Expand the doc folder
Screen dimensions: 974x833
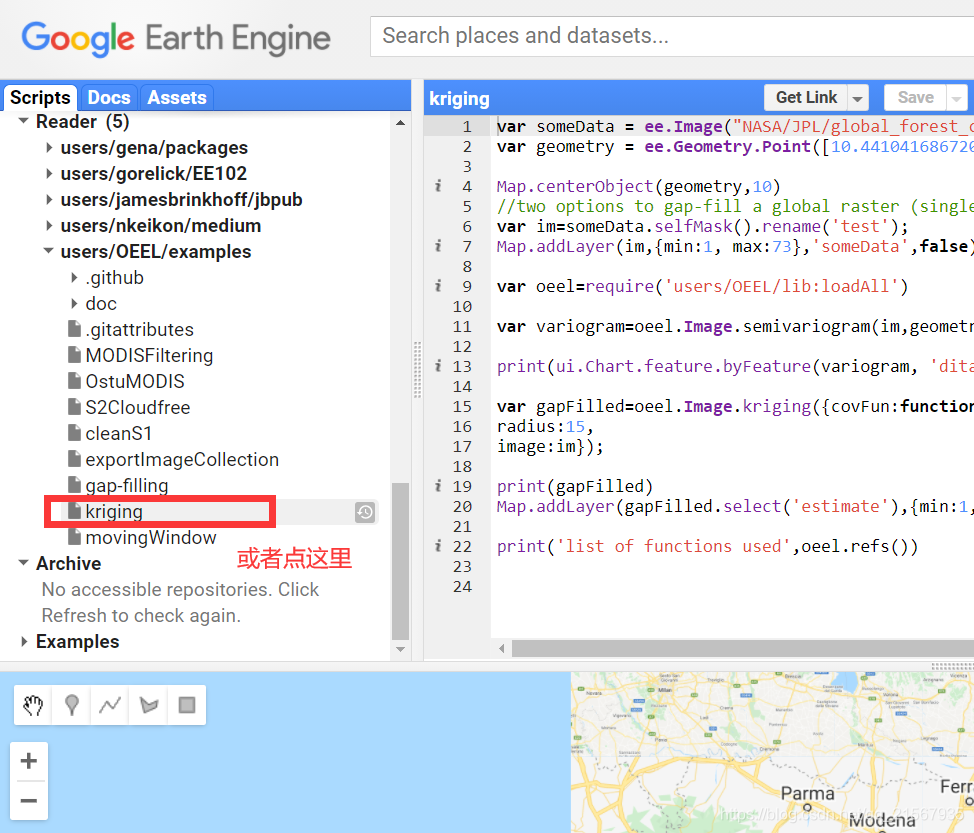(x=74, y=304)
